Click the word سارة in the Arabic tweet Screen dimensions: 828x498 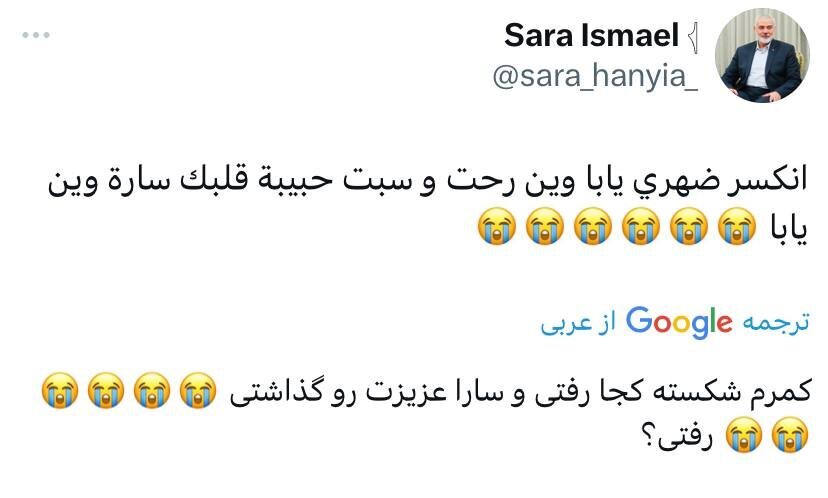tap(126, 181)
